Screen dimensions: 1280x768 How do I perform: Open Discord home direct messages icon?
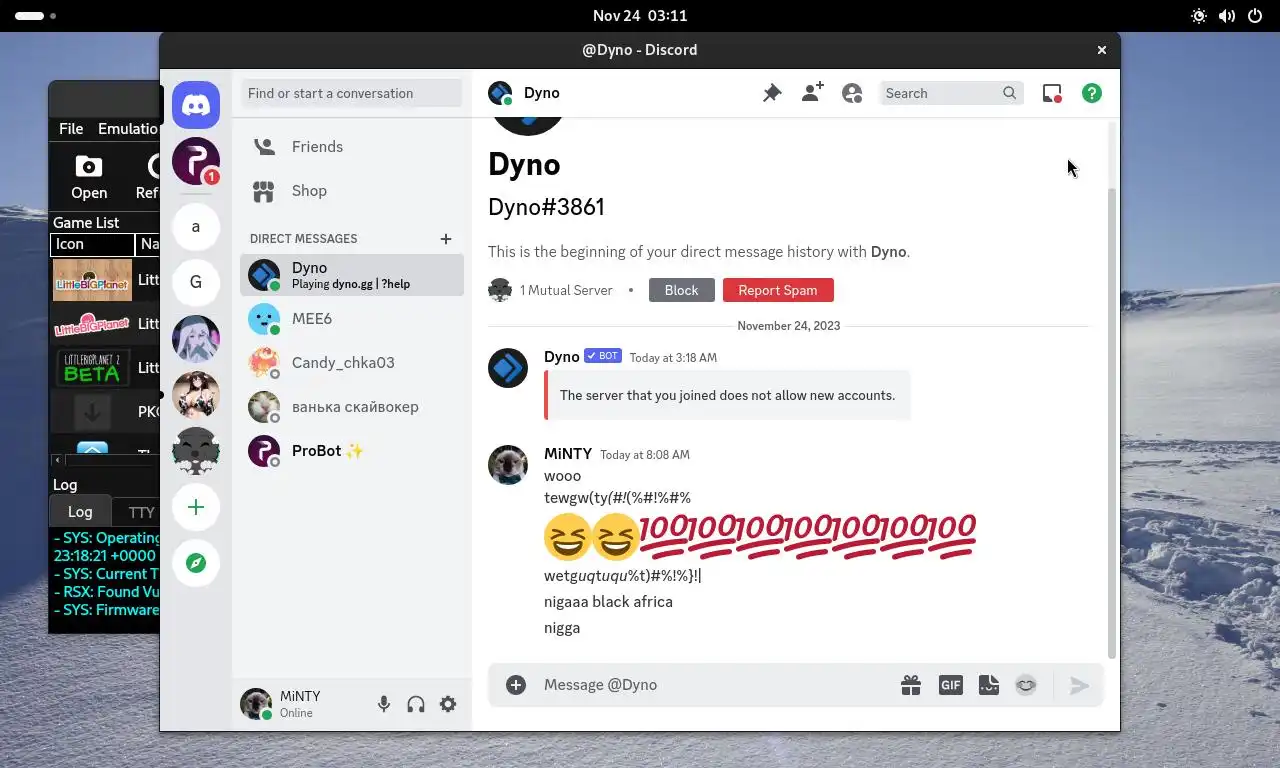click(x=196, y=105)
